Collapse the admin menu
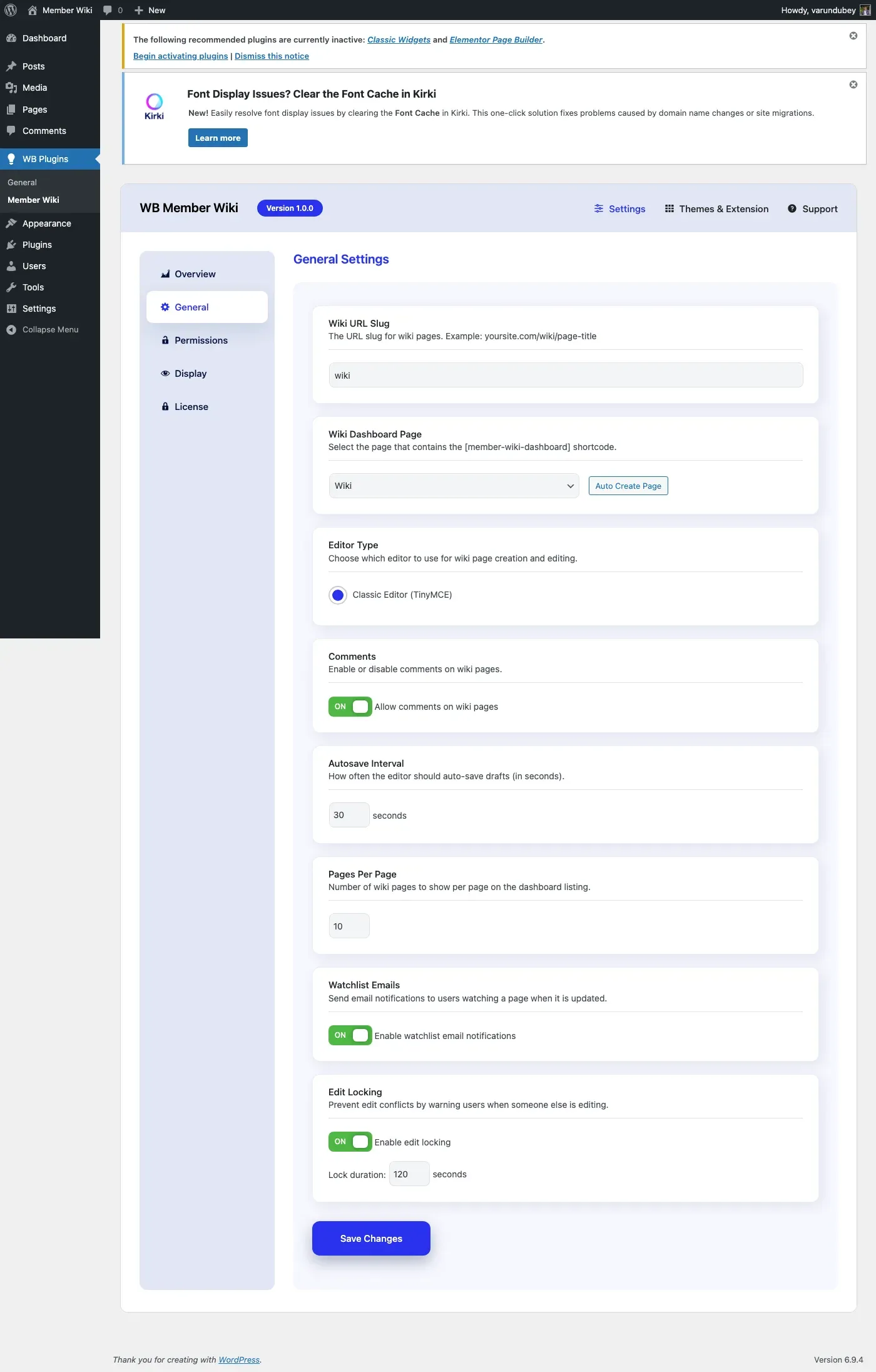Viewport: 876px width, 1372px height. pyautogui.click(x=43, y=330)
